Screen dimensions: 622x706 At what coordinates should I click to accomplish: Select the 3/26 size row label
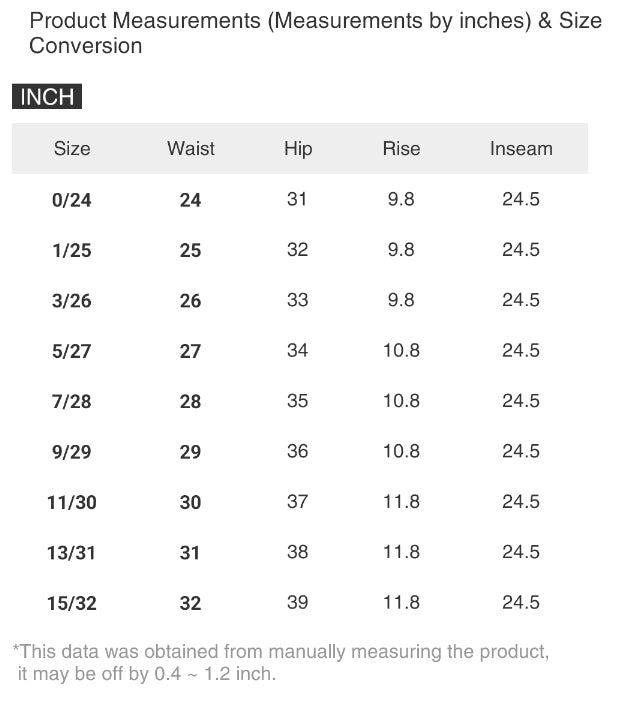(72, 301)
